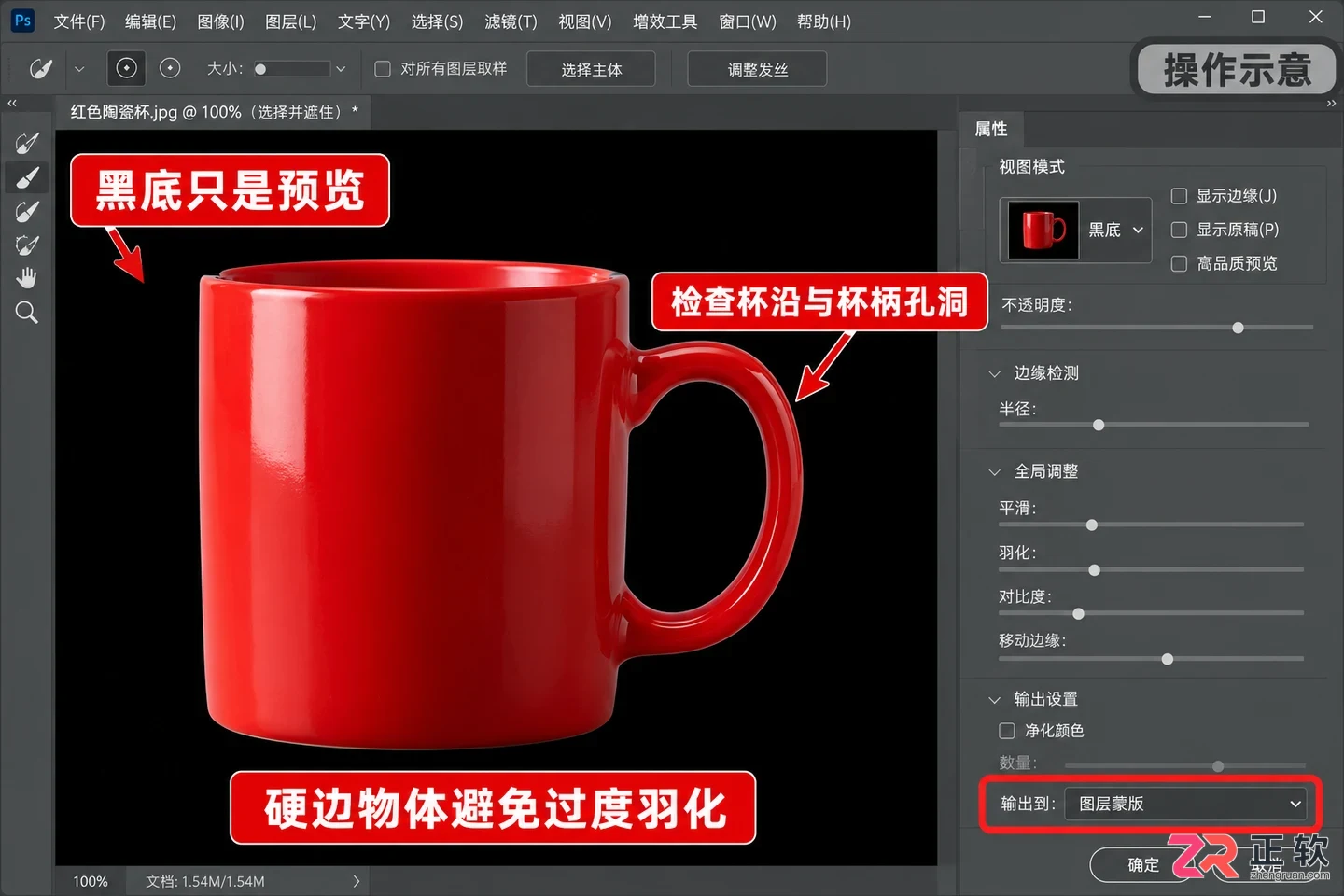The height and width of the screenshot is (896, 1344).
Task: Confirm with the 确定 button
Action: pos(1142,865)
